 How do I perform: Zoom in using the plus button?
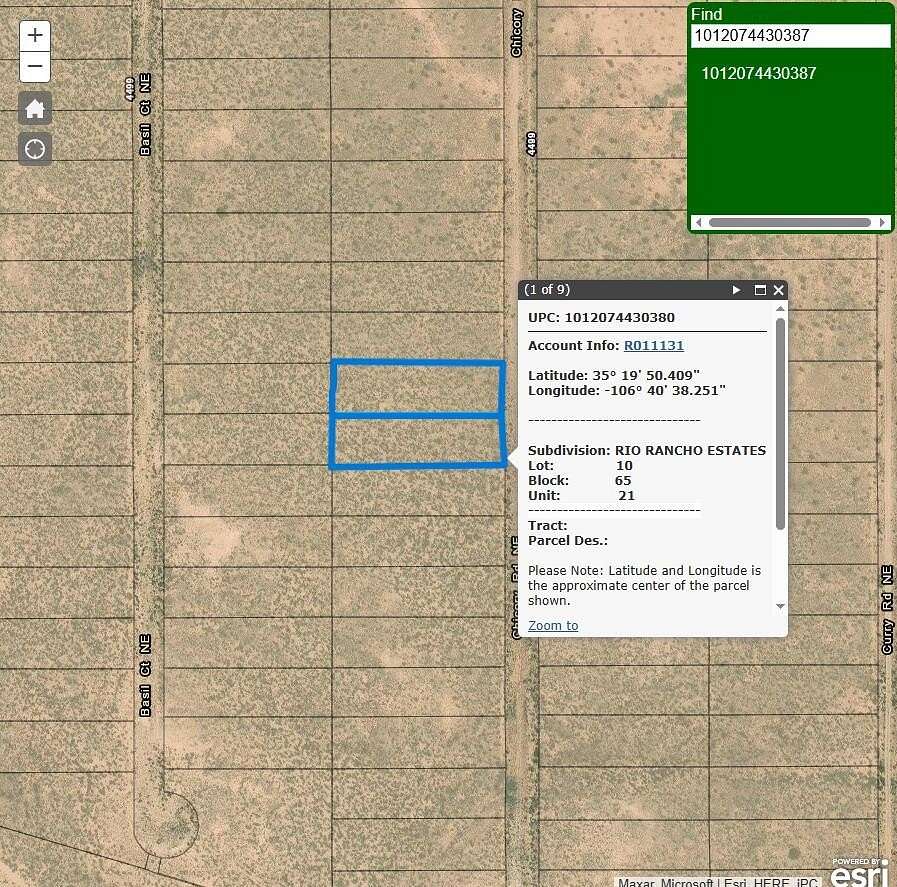coord(34,35)
